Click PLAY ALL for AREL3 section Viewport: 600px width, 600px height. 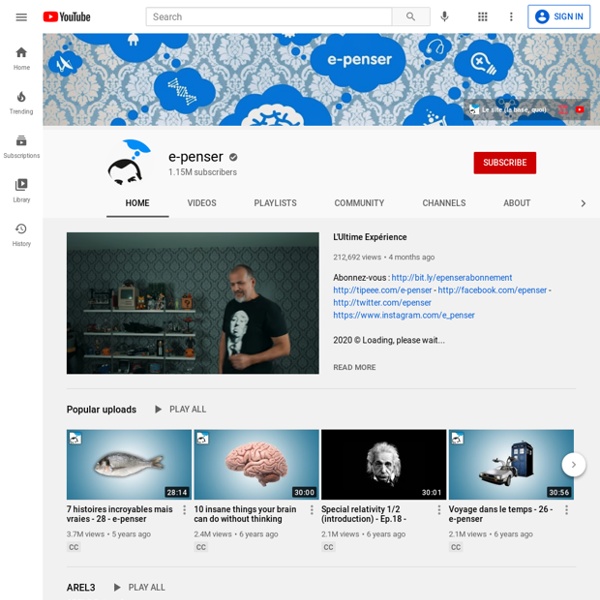(x=140, y=587)
